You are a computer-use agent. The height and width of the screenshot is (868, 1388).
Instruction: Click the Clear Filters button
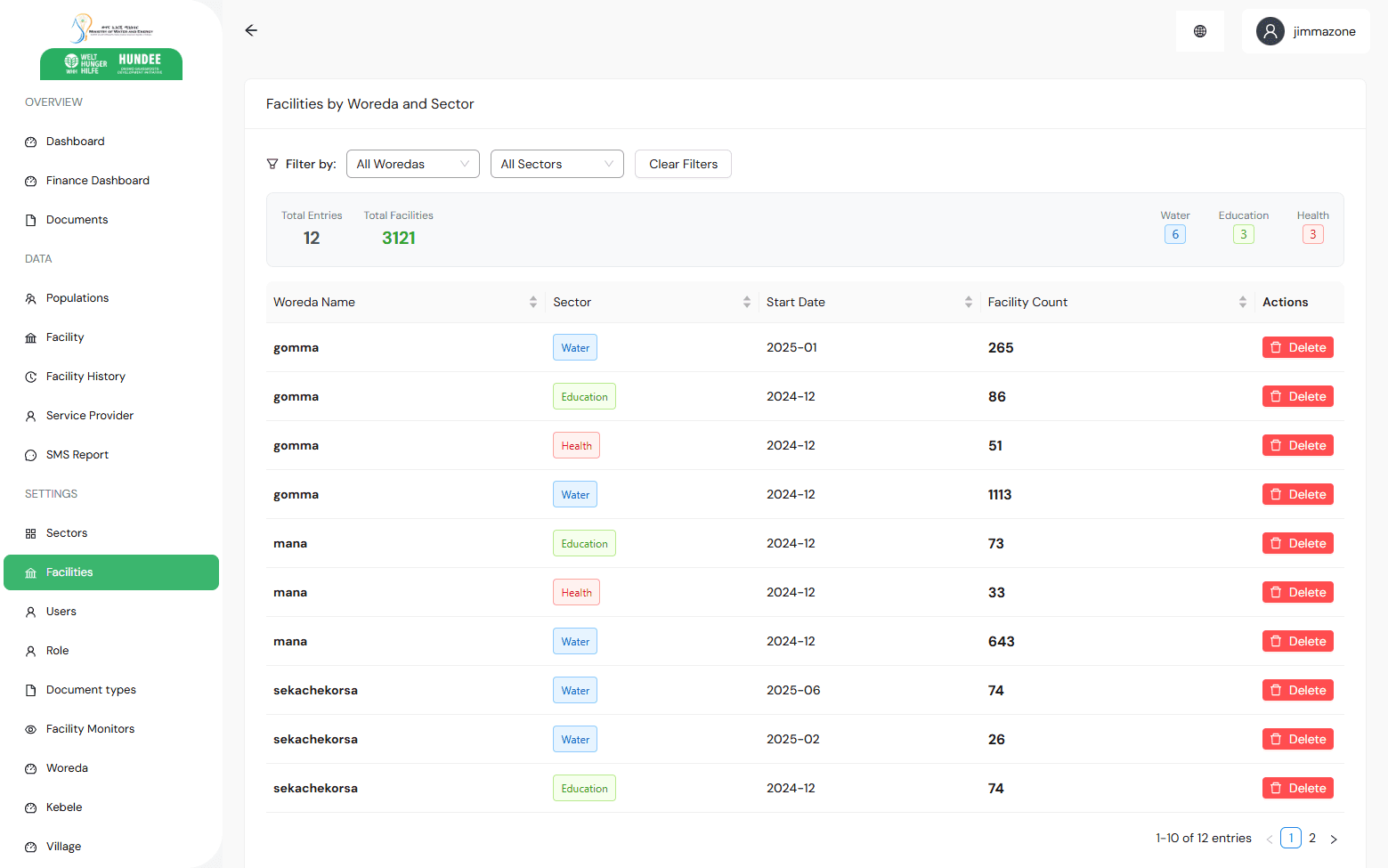[682, 164]
